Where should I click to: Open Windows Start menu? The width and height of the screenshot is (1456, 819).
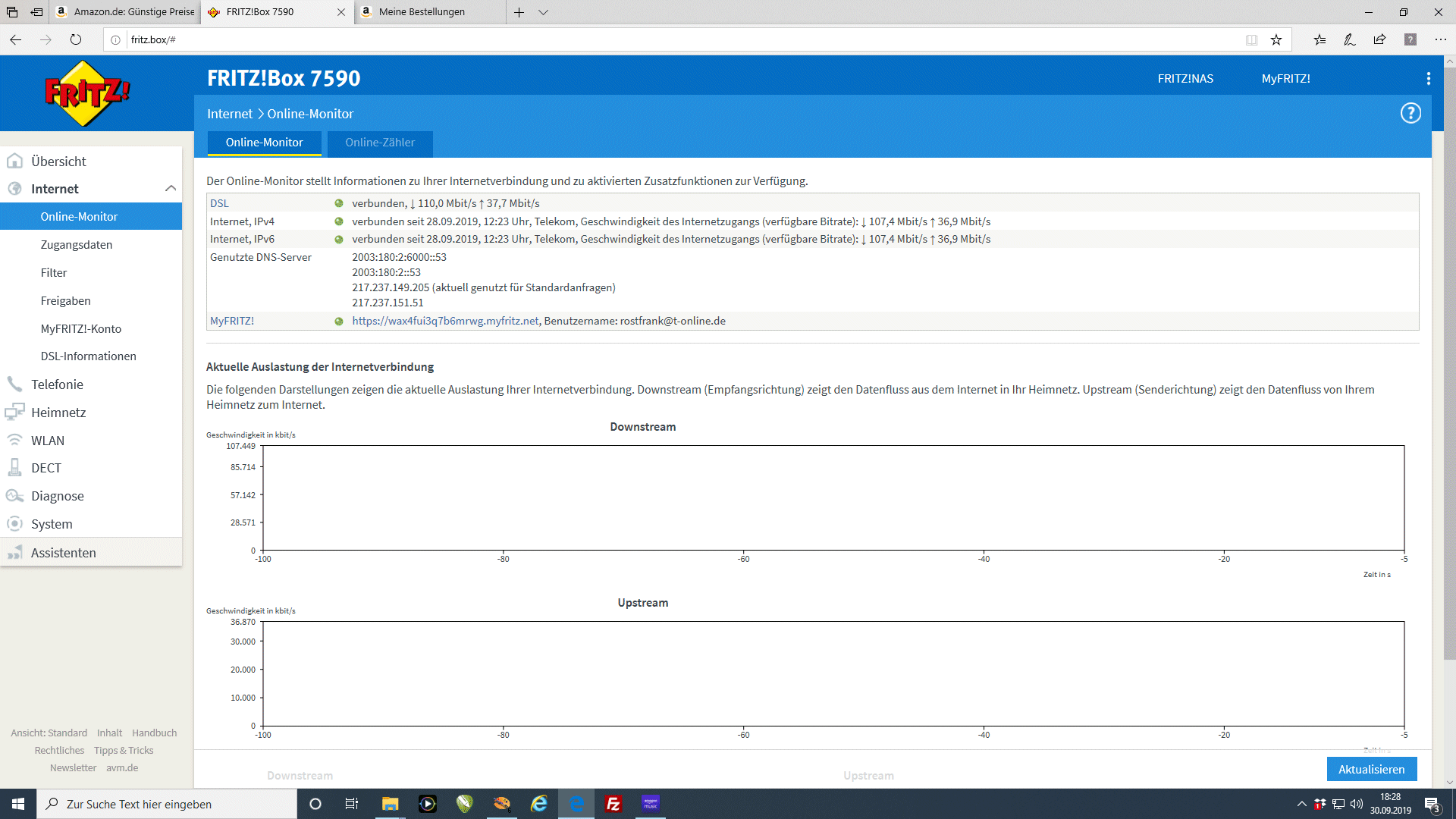click(18, 804)
